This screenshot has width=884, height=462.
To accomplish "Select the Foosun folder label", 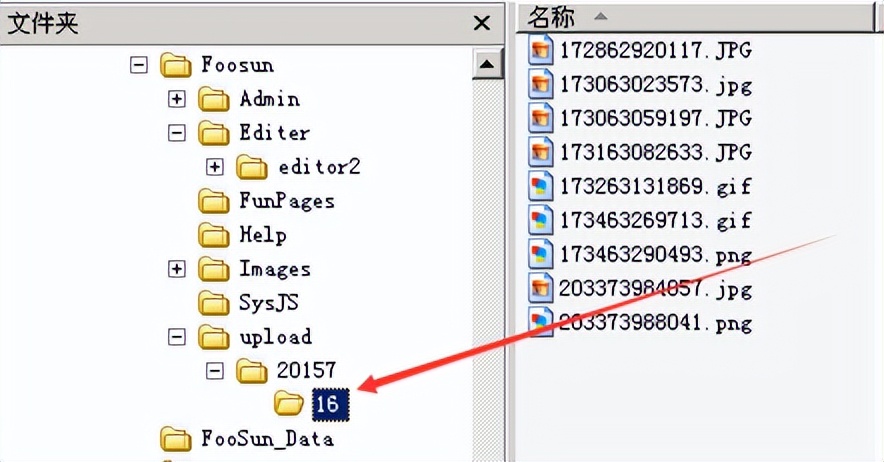I will point(237,65).
